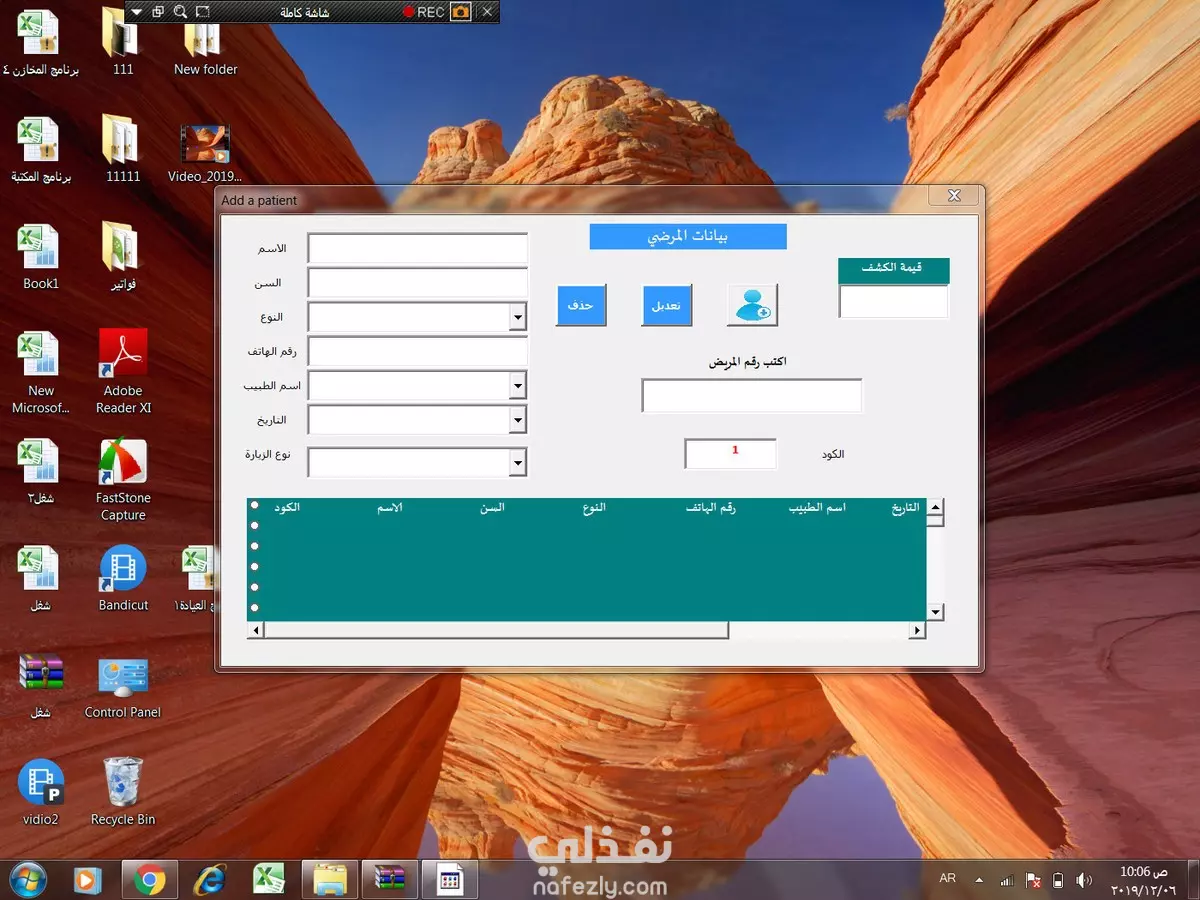The image size is (1200, 900).
Task: Select the Video_2019 video file icon
Action: click(205, 151)
